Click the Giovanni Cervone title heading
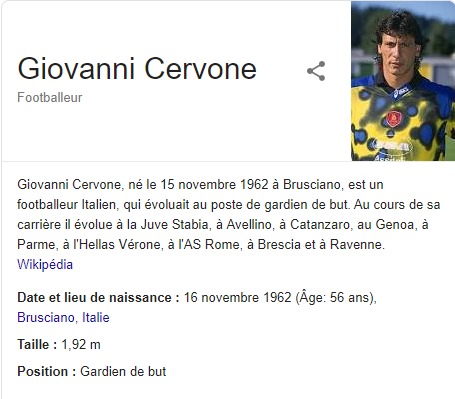This screenshot has width=455, height=399. click(x=137, y=69)
